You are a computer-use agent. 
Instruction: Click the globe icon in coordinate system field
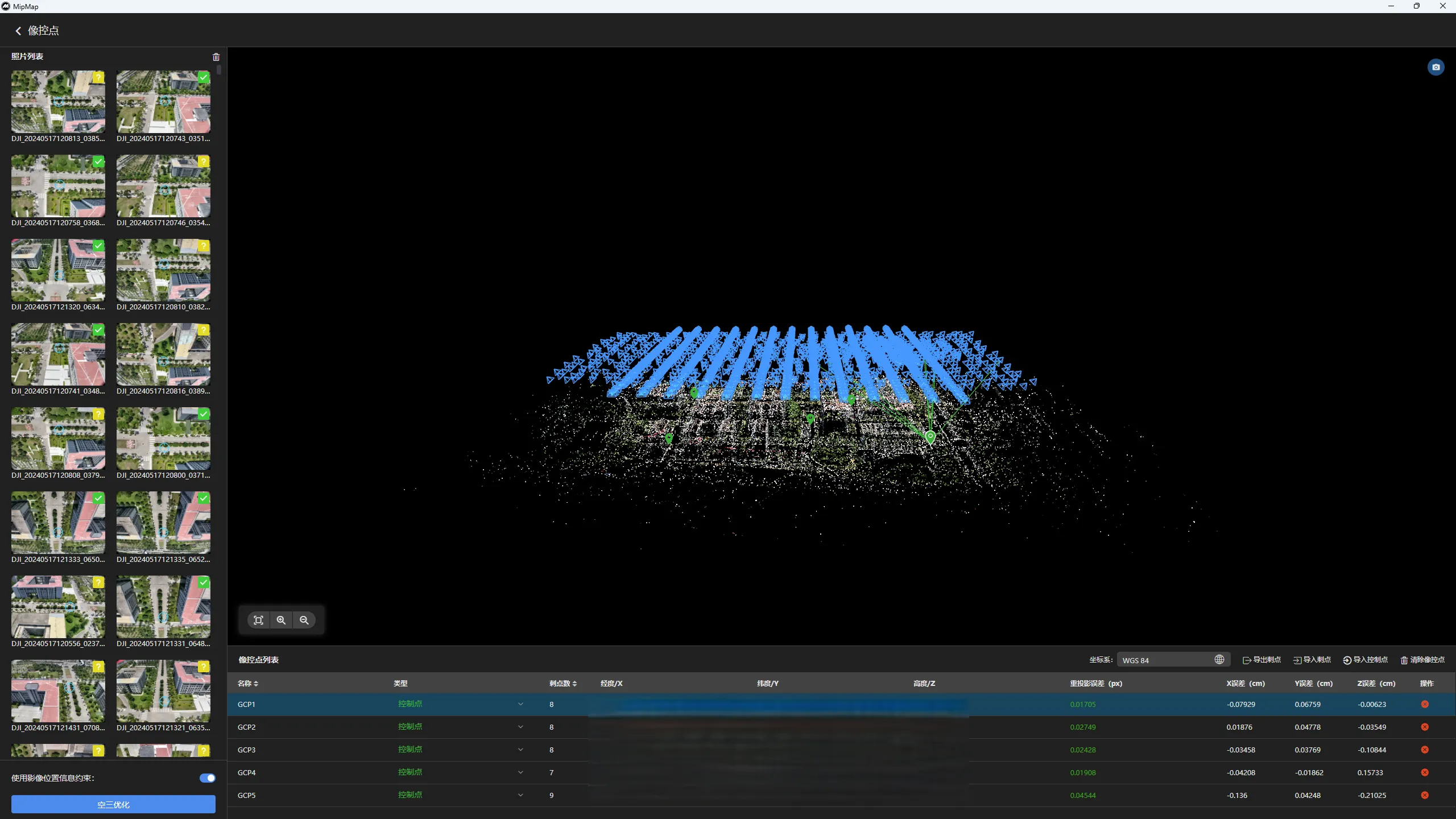point(1219,660)
